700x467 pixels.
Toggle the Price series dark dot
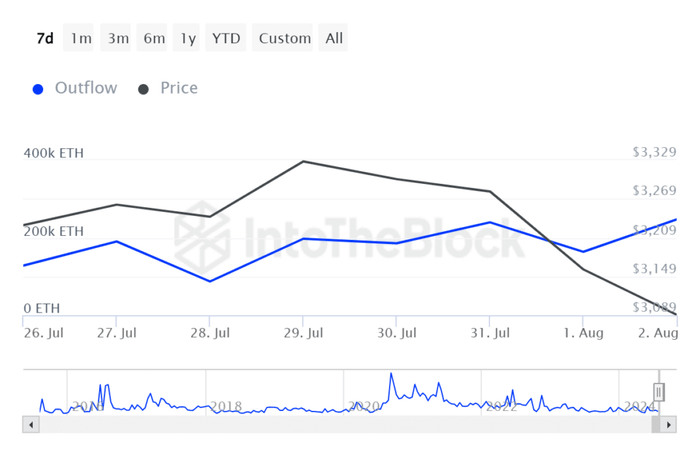pyautogui.click(x=143, y=89)
